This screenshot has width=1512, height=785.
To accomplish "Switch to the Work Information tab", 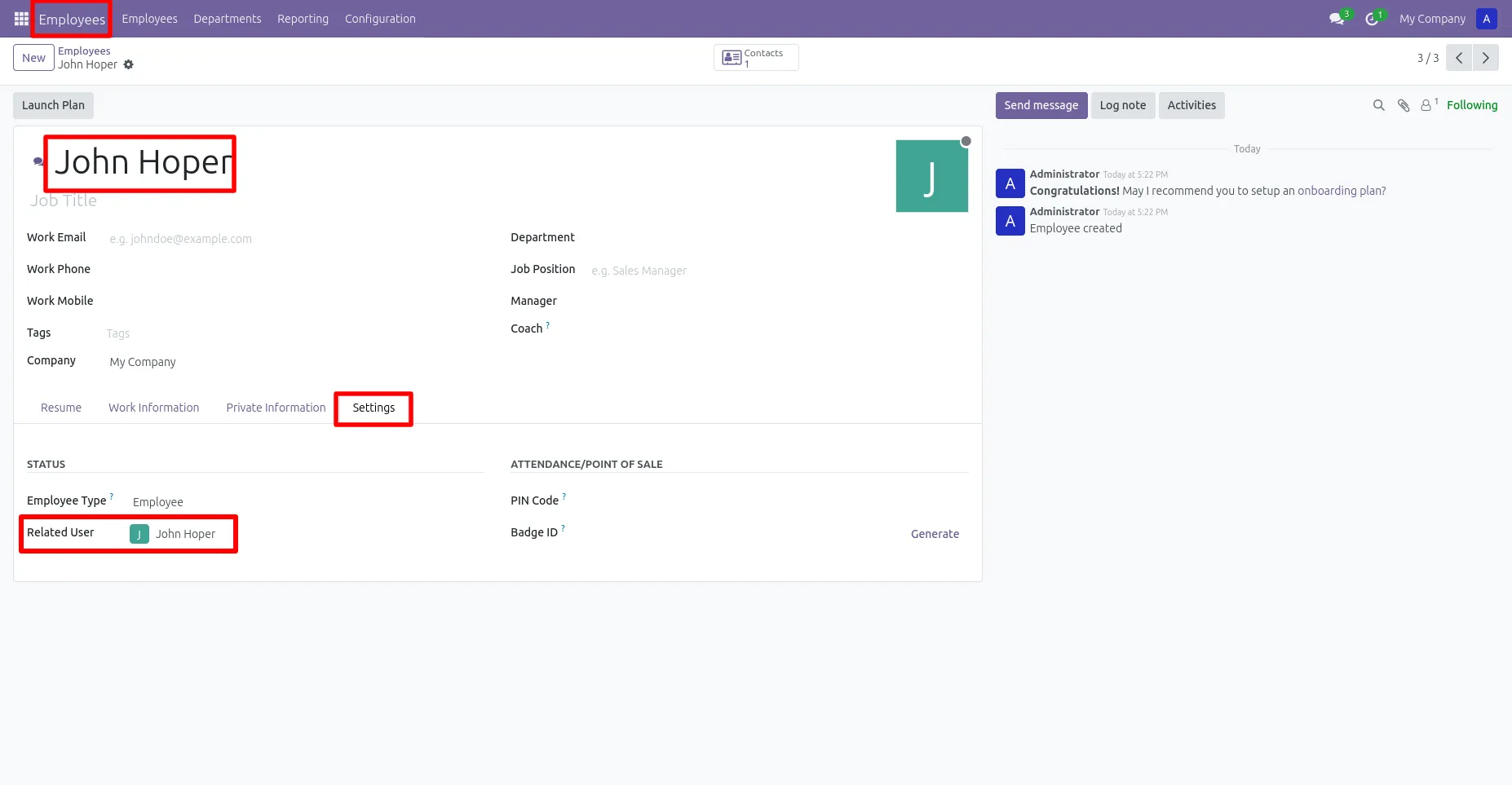I will coord(153,408).
